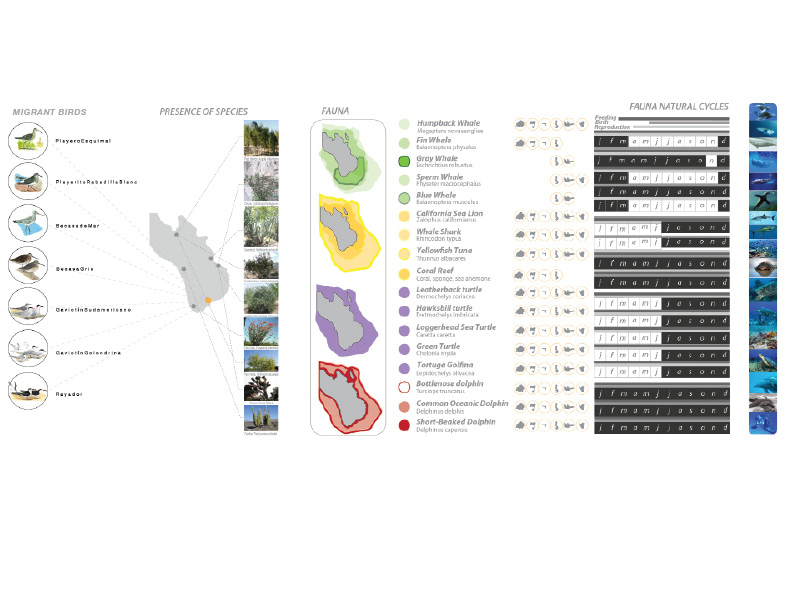
Task: Click the Becasa de Mar bird icon
Action: click(x=27, y=223)
